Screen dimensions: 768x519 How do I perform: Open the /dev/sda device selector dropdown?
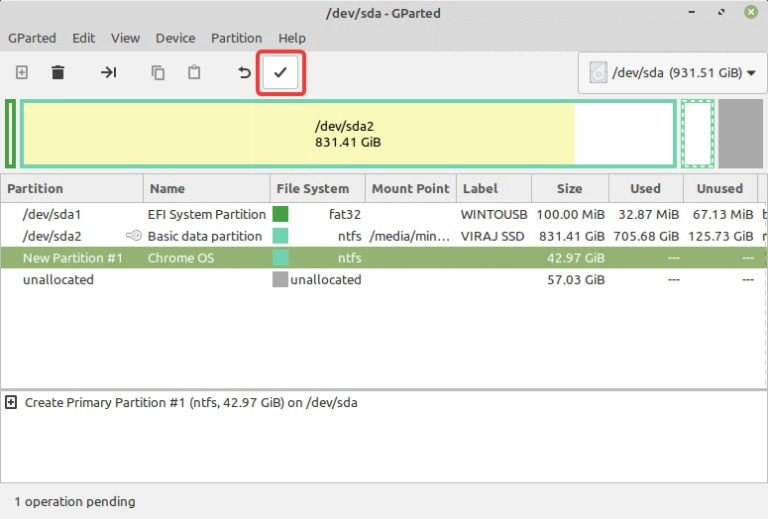[673, 73]
